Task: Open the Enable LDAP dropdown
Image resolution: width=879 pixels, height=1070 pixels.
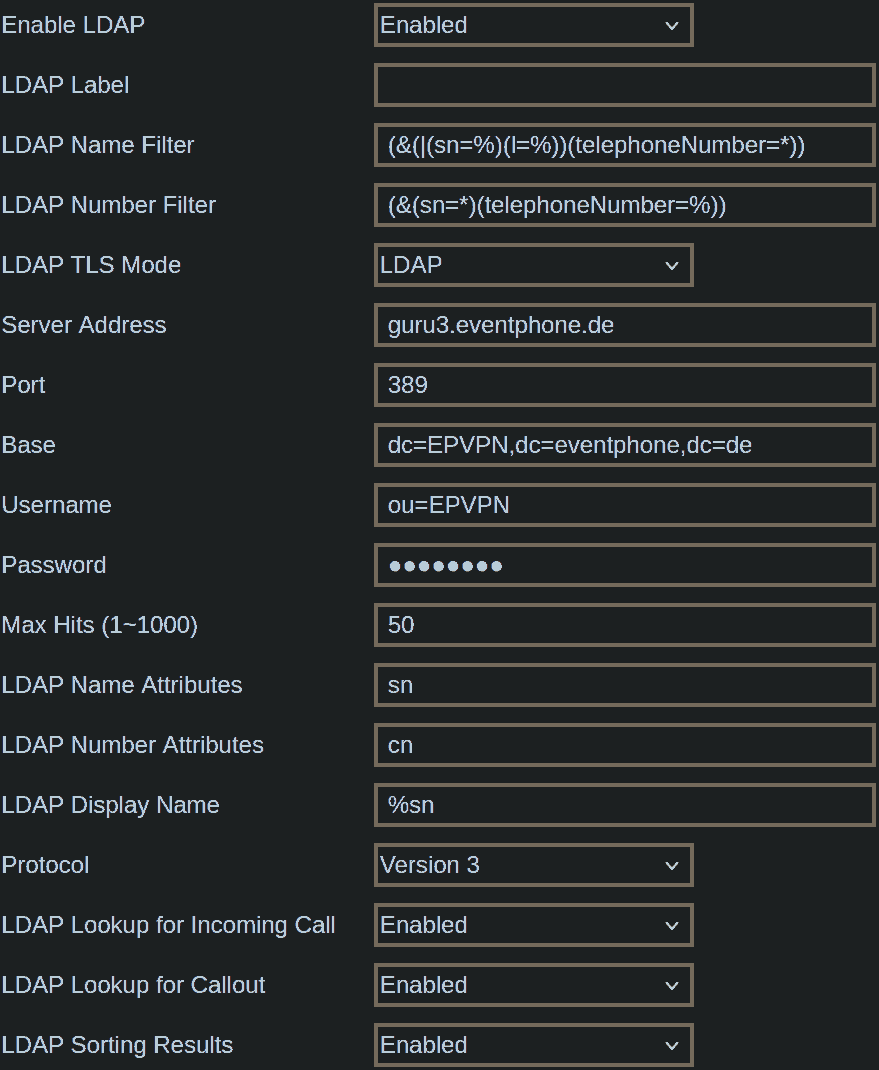Action: 534,25
